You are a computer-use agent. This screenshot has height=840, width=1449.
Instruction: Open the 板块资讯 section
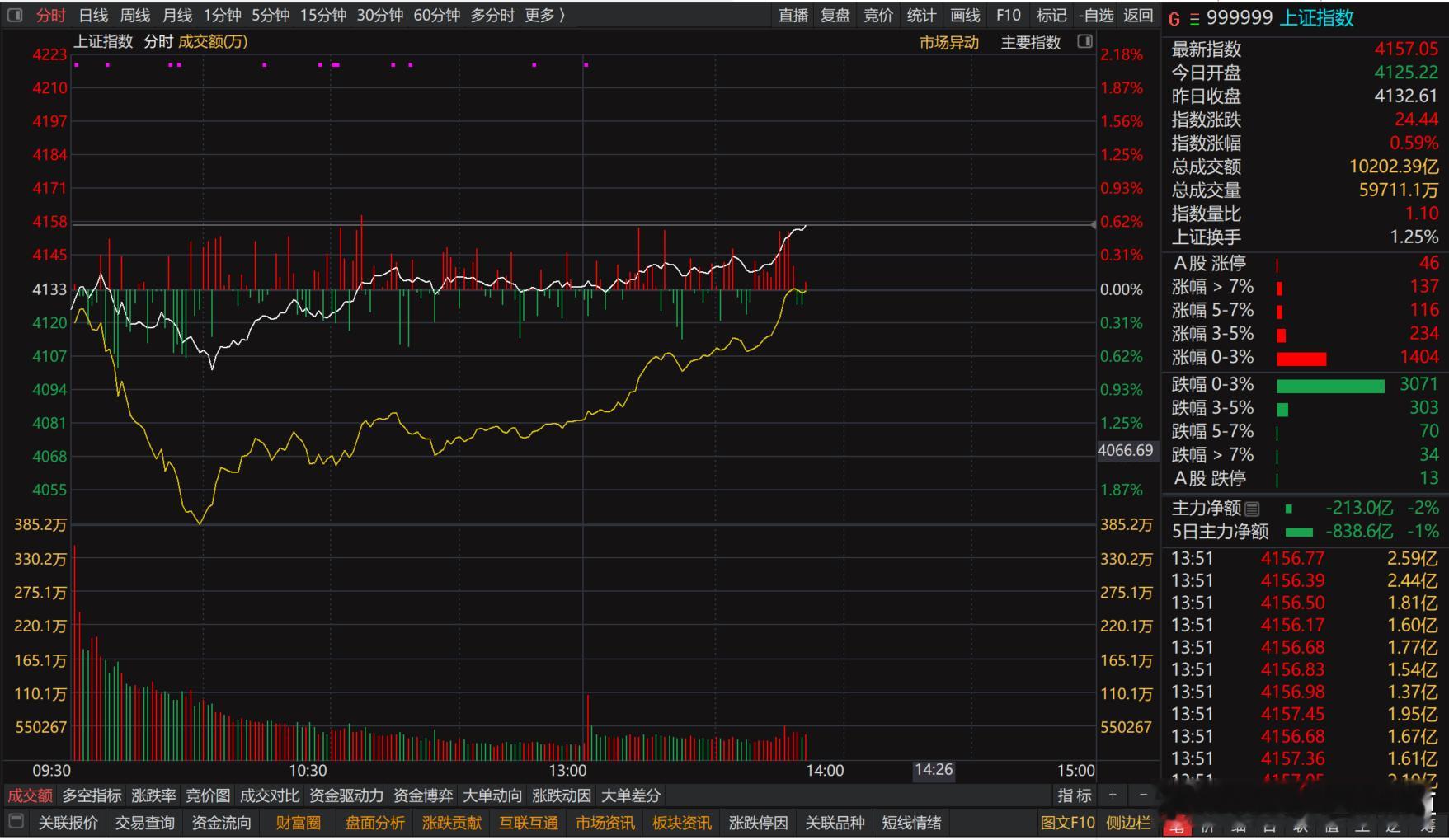[x=682, y=823]
